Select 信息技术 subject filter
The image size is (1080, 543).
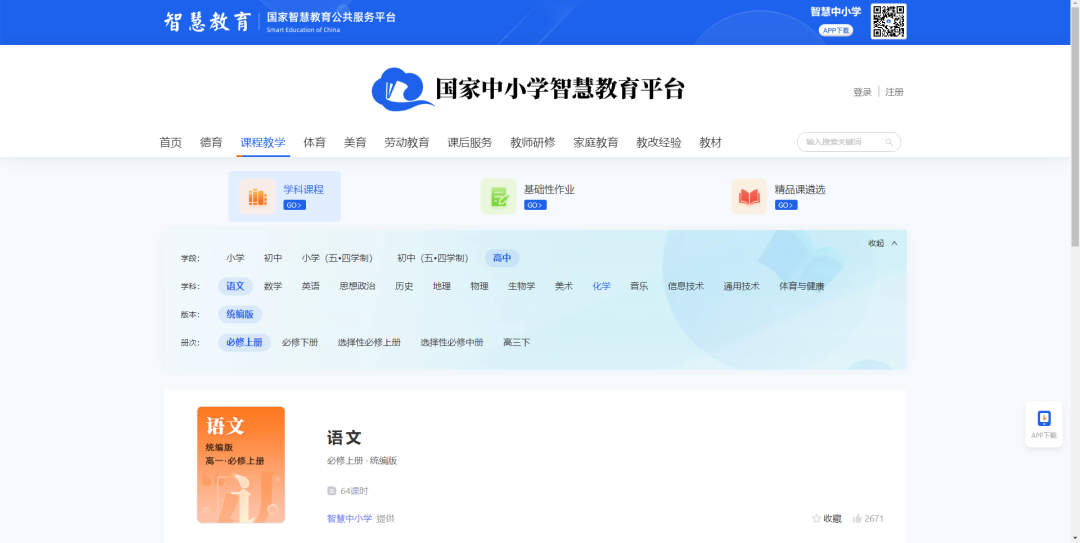686,287
